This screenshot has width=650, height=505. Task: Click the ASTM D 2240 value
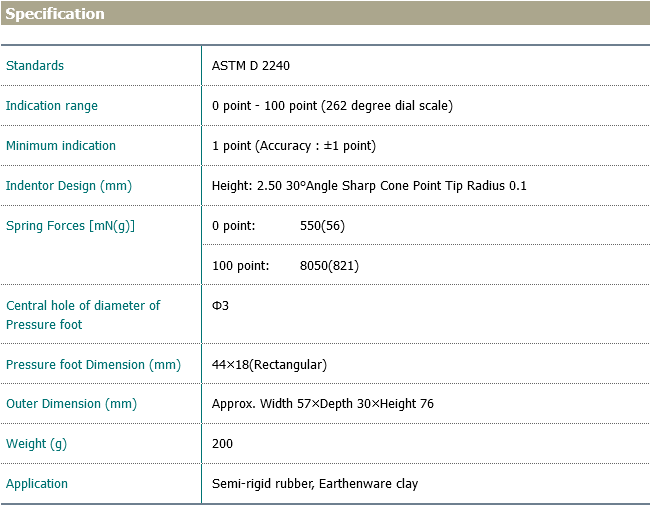251,66
